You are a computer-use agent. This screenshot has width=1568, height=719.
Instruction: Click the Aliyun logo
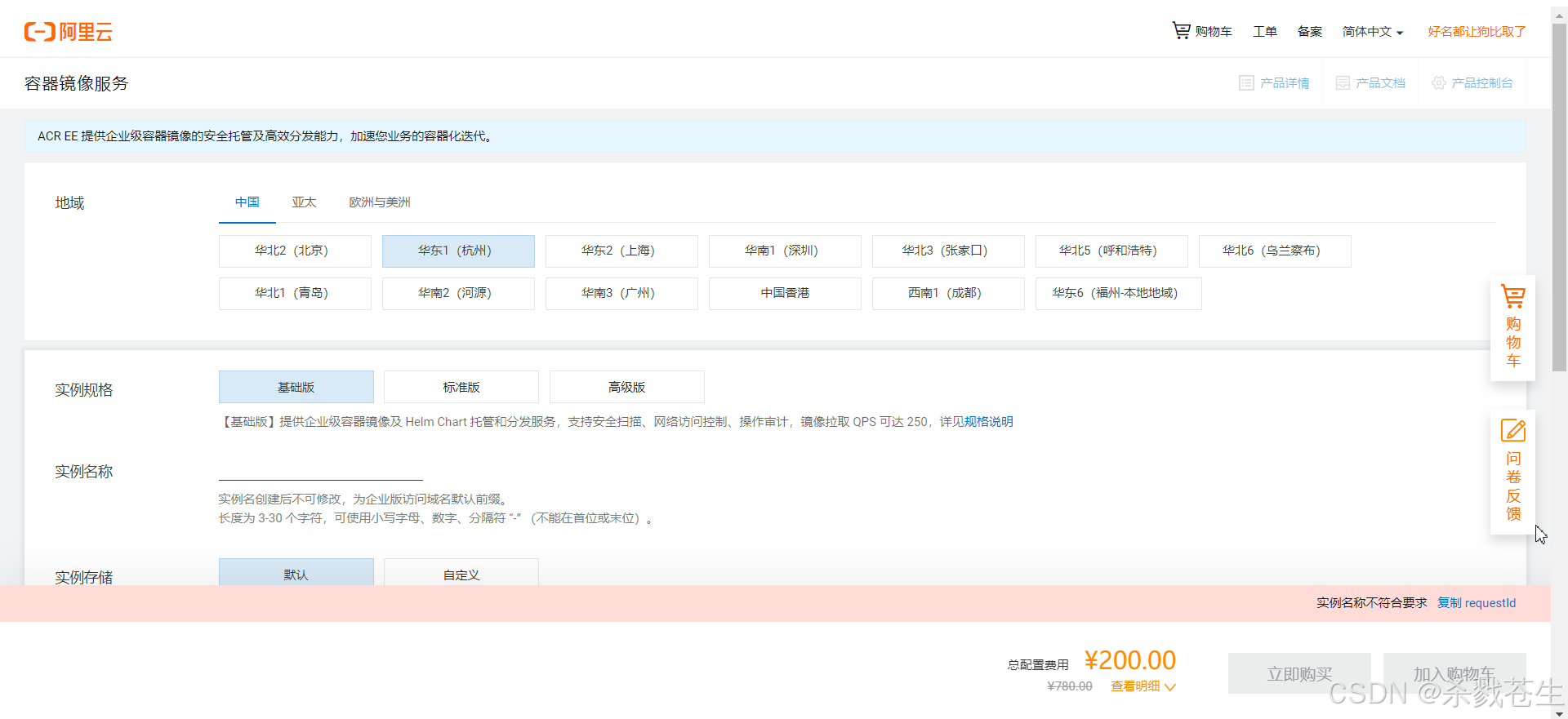pyautogui.click(x=69, y=32)
